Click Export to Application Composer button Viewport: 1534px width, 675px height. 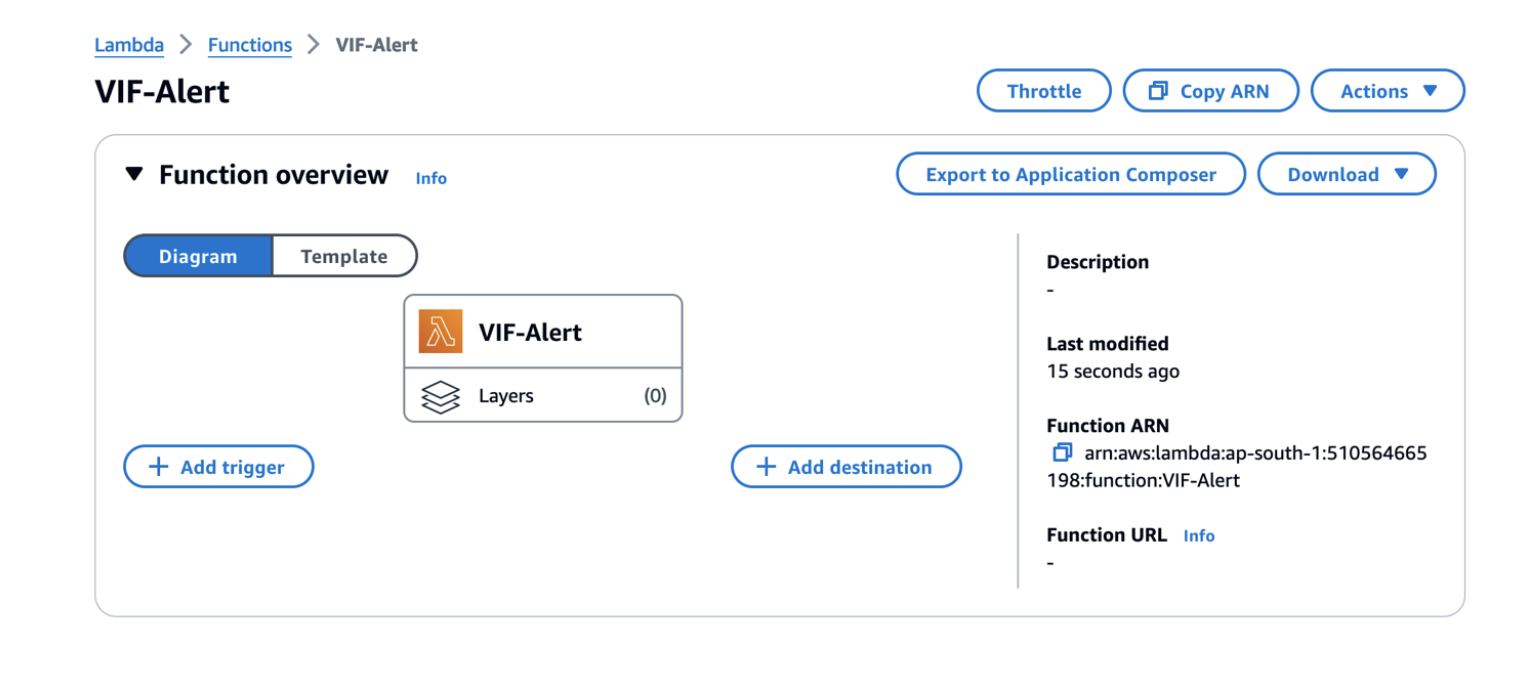click(1070, 174)
